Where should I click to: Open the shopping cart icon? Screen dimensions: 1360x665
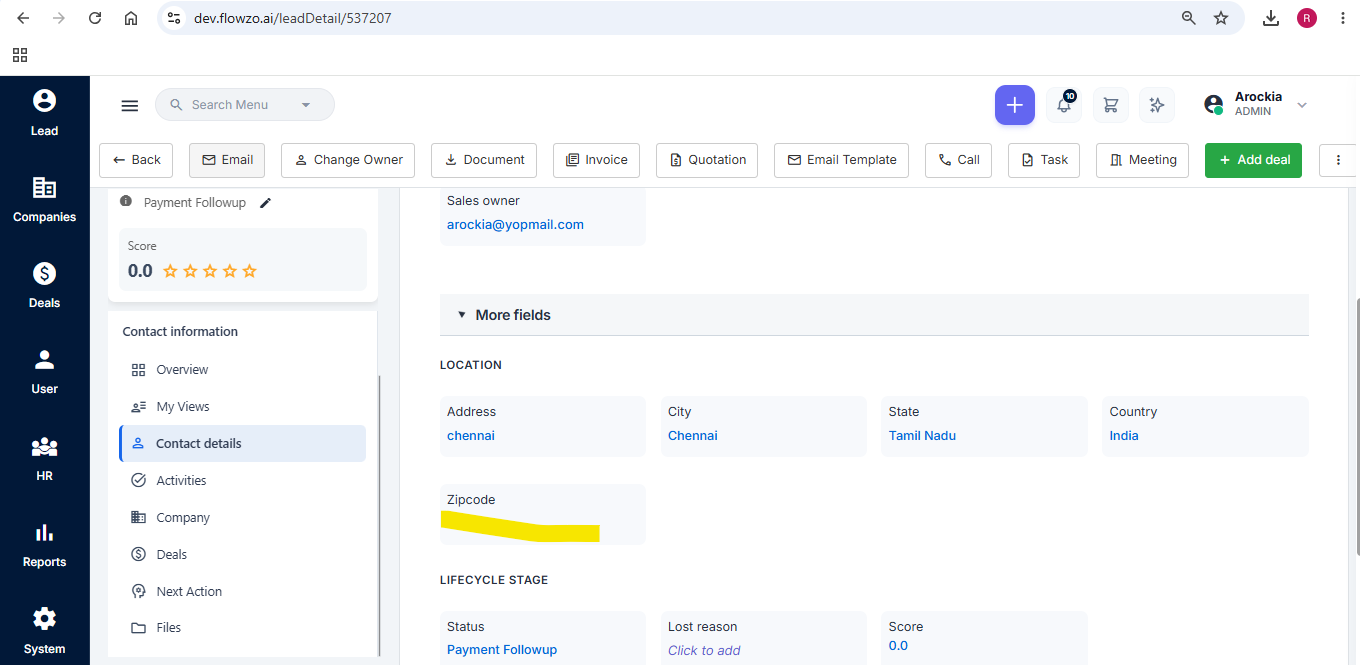pos(1110,105)
